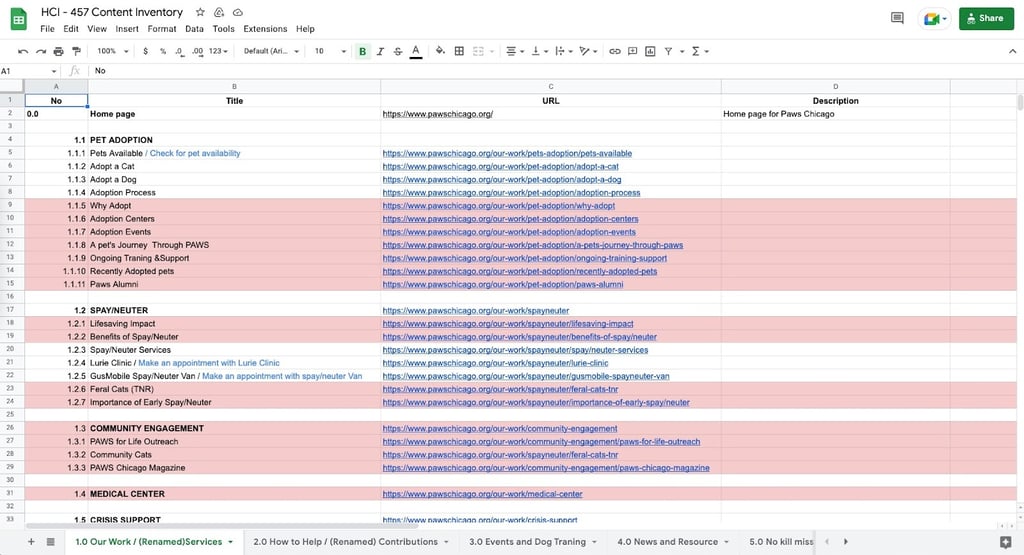The height and width of the screenshot is (555, 1024).
Task: Increase decimal places
Action: click(x=197, y=51)
